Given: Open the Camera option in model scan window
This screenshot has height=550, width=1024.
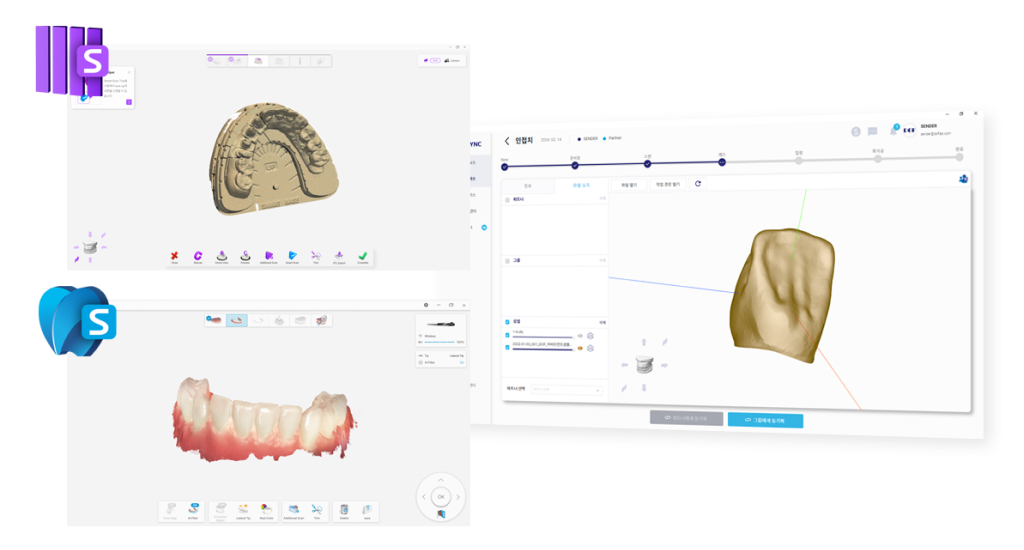Looking at the screenshot, I should [452, 61].
